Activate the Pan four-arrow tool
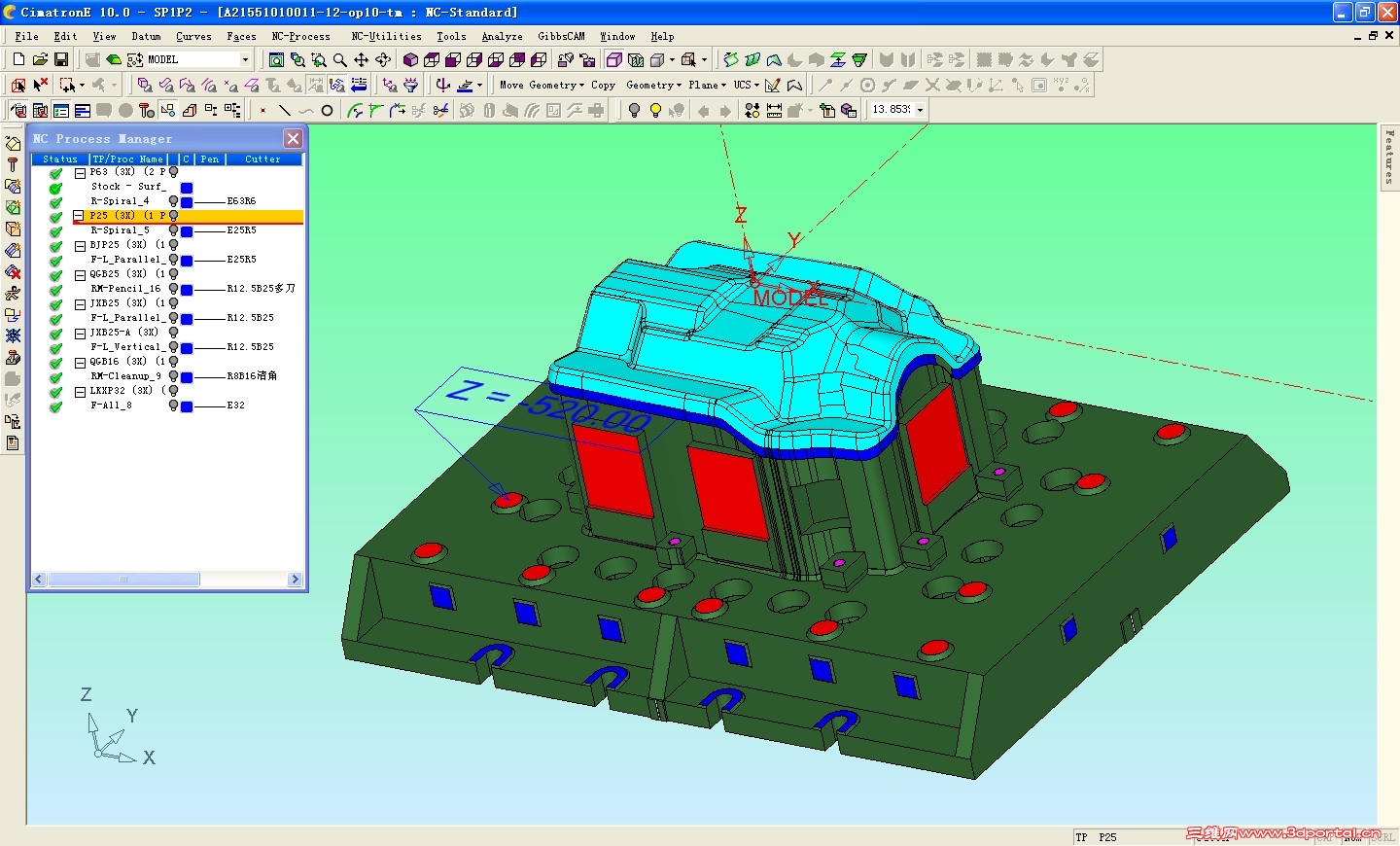This screenshot has width=1400, height=846. click(x=361, y=59)
